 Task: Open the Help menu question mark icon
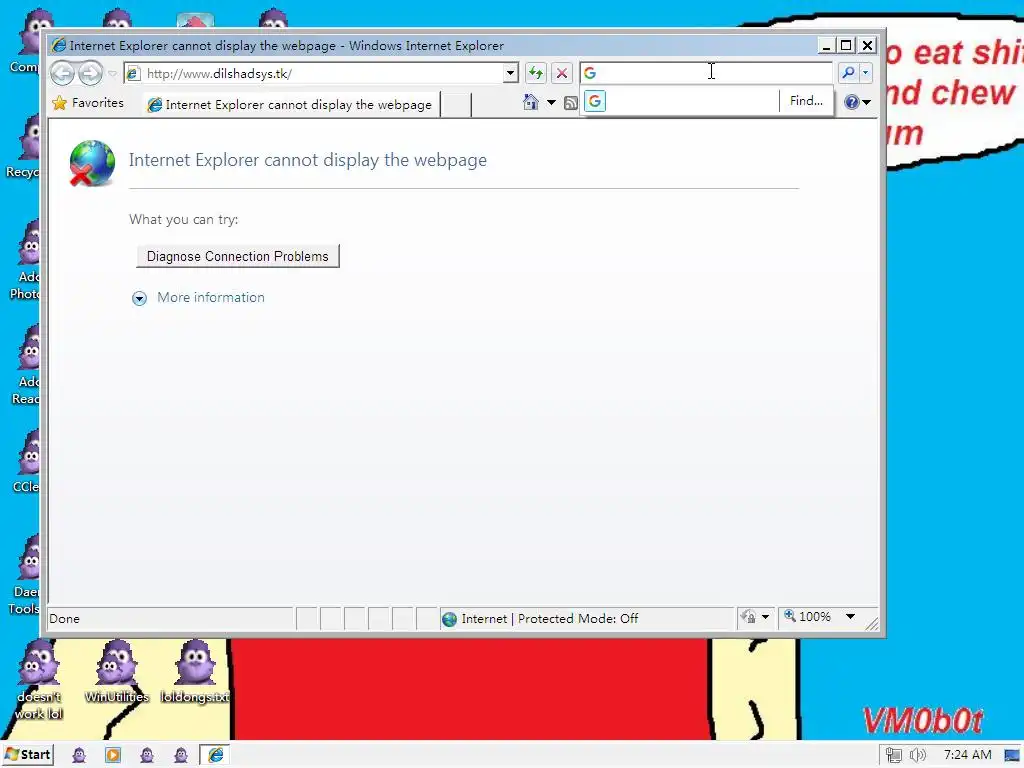click(852, 102)
